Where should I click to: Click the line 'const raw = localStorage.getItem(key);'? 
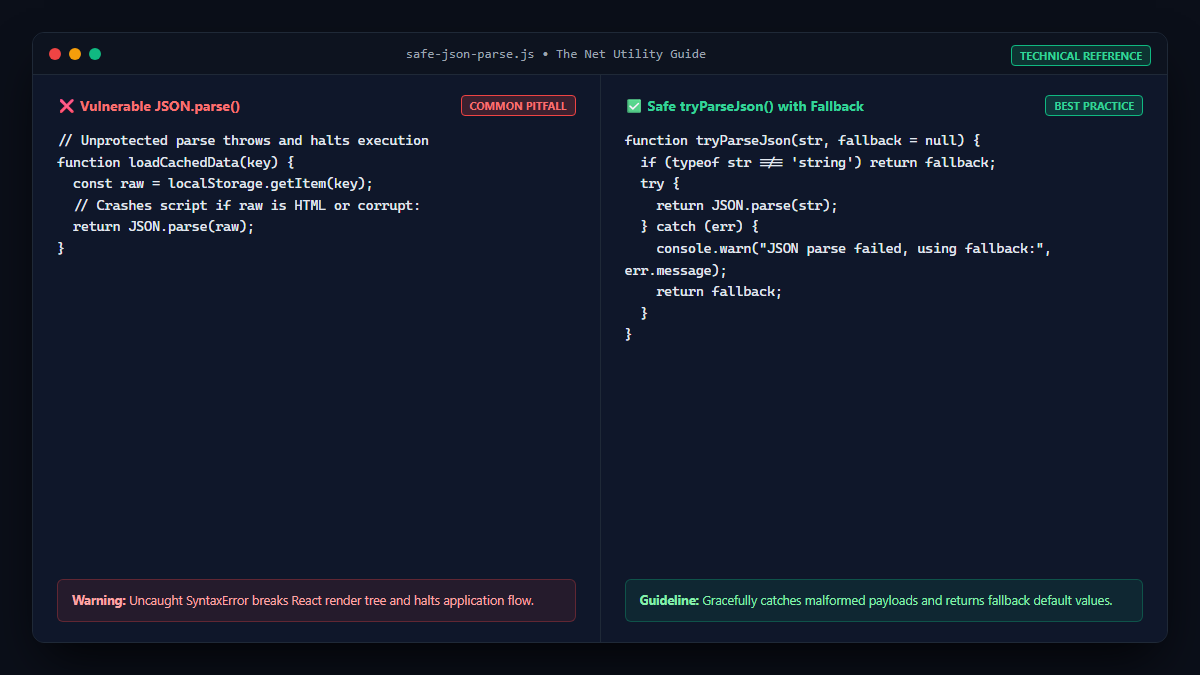[223, 183]
